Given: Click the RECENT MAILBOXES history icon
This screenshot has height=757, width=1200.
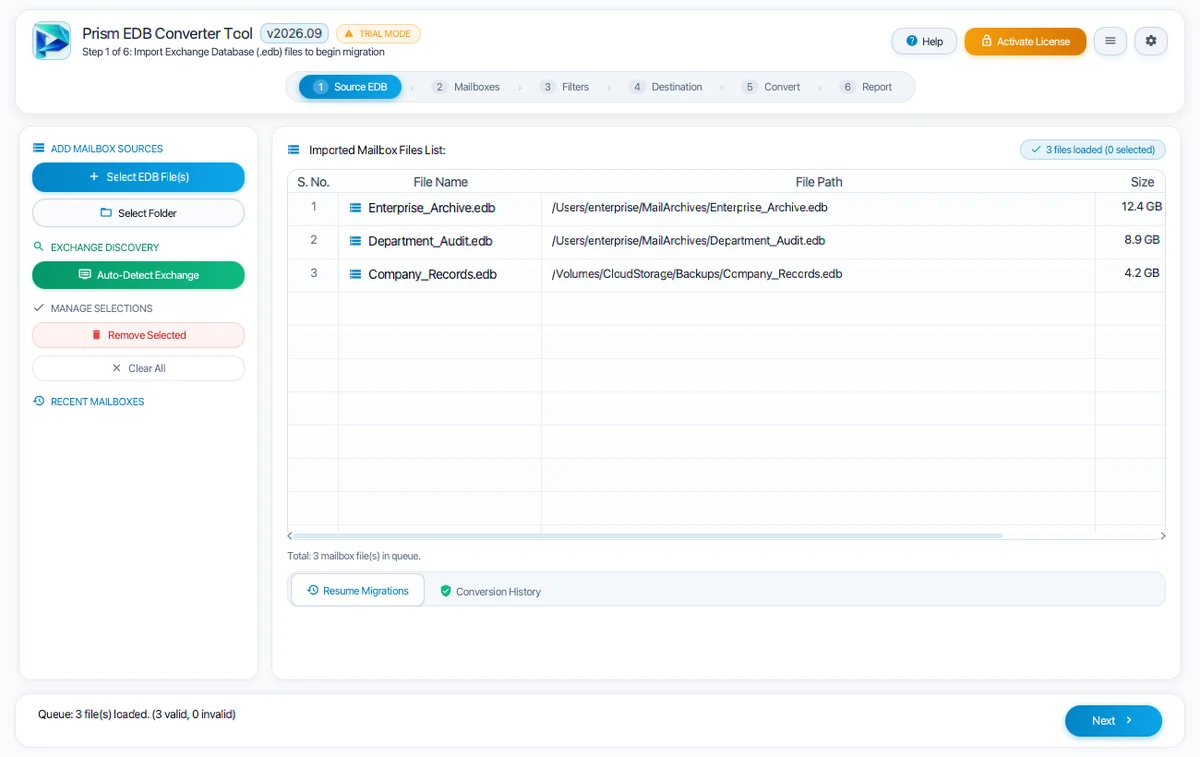Looking at the screenshot, I should tap(38, 401).
